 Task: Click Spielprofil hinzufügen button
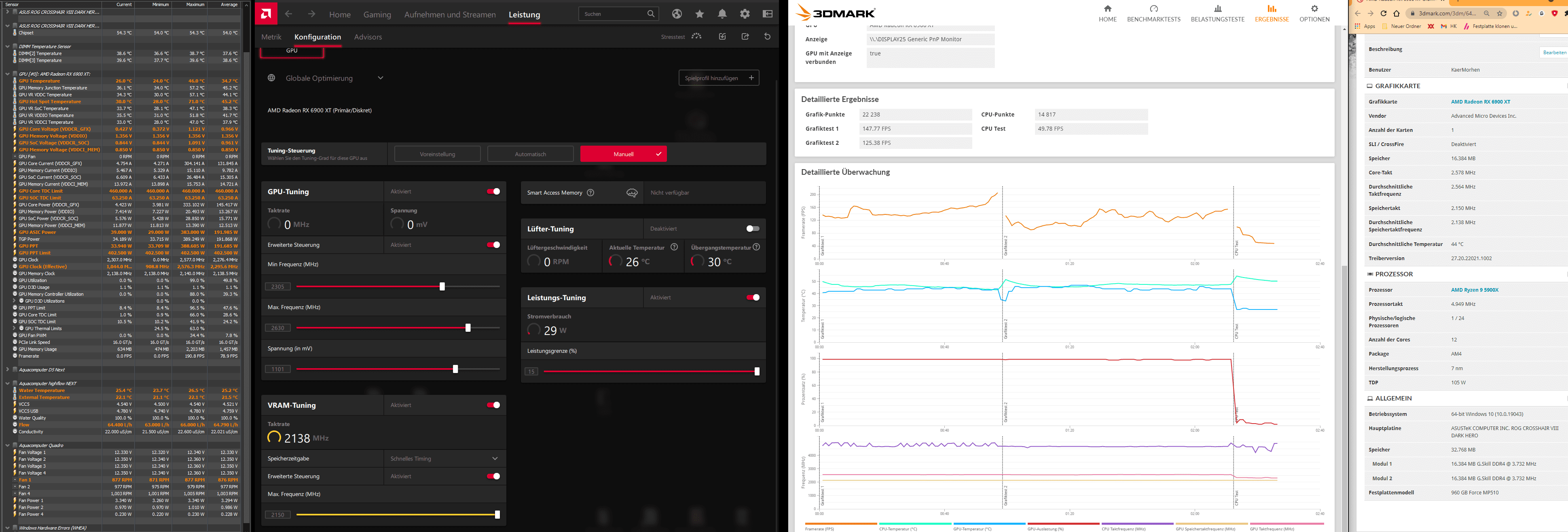(719, 78)
